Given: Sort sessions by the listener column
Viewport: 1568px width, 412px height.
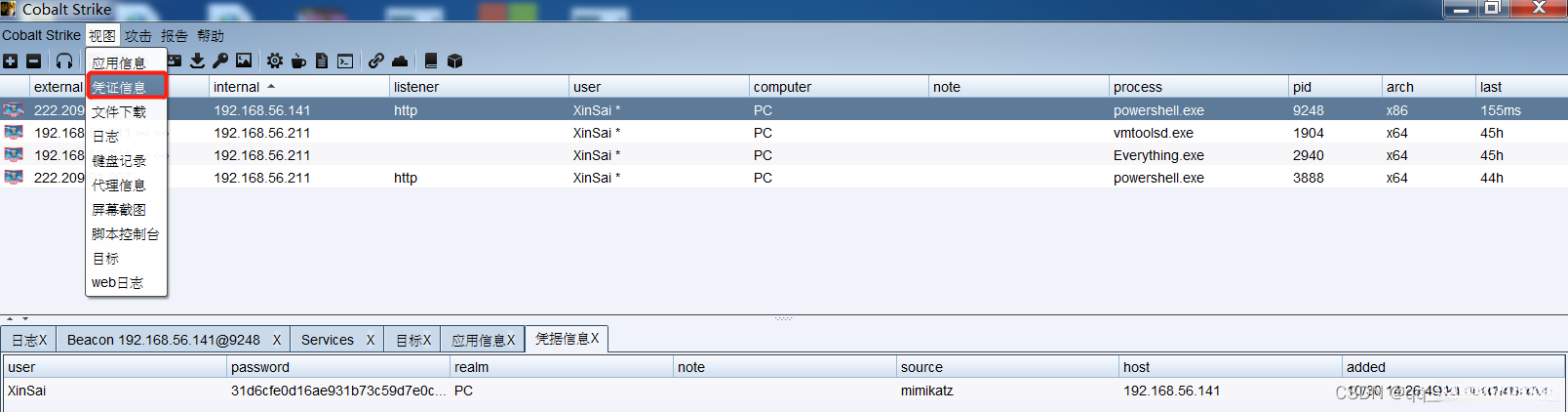Looking at the screenshot, I should [x=479, y=87].
